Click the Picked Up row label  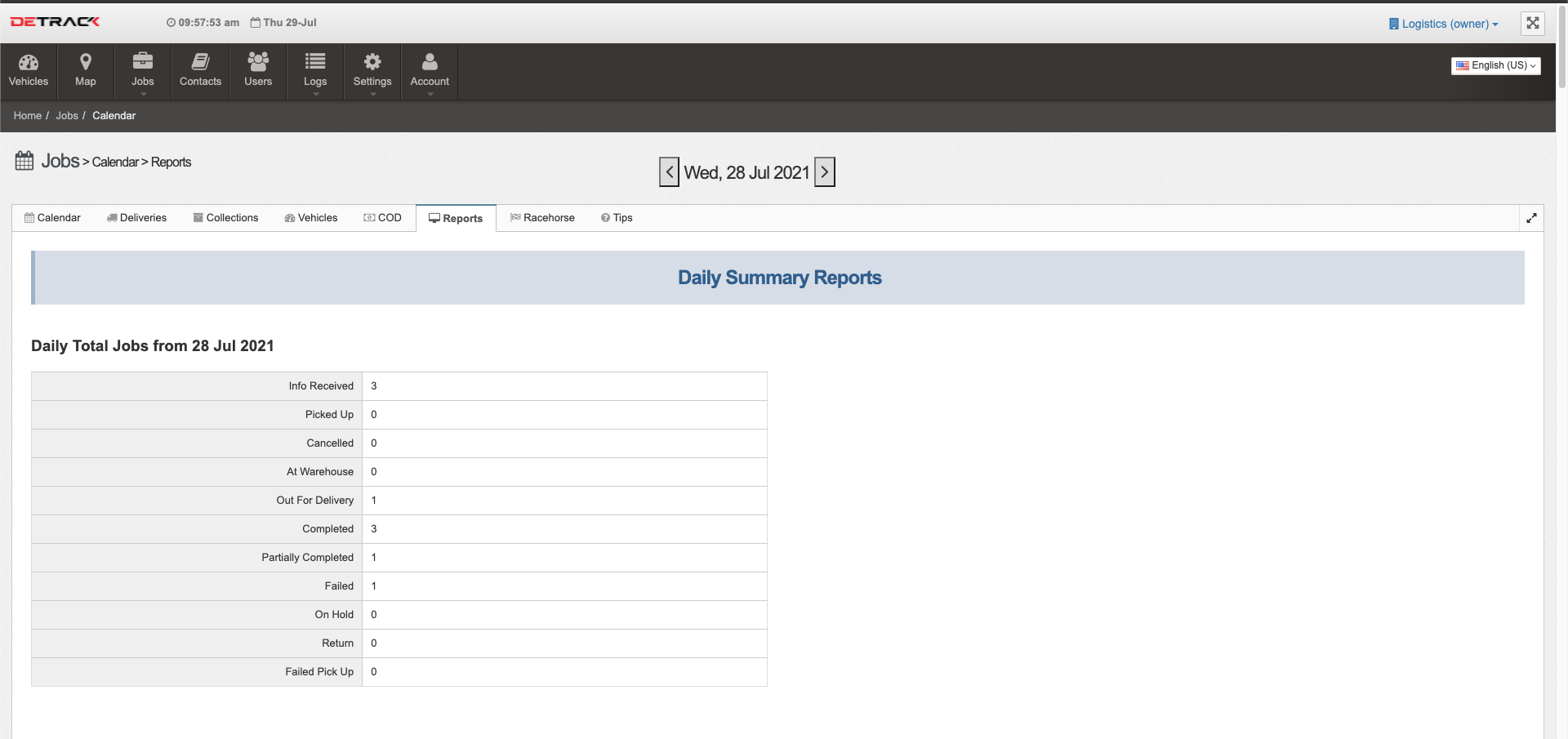(329, 415)
